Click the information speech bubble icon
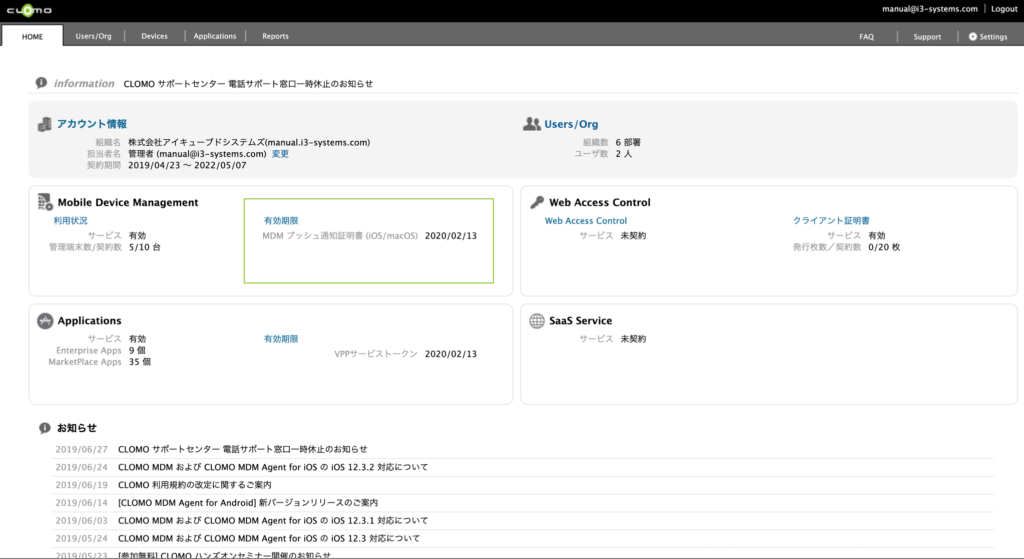Viewport: 1024px width, 559px height. click(41, 83)
